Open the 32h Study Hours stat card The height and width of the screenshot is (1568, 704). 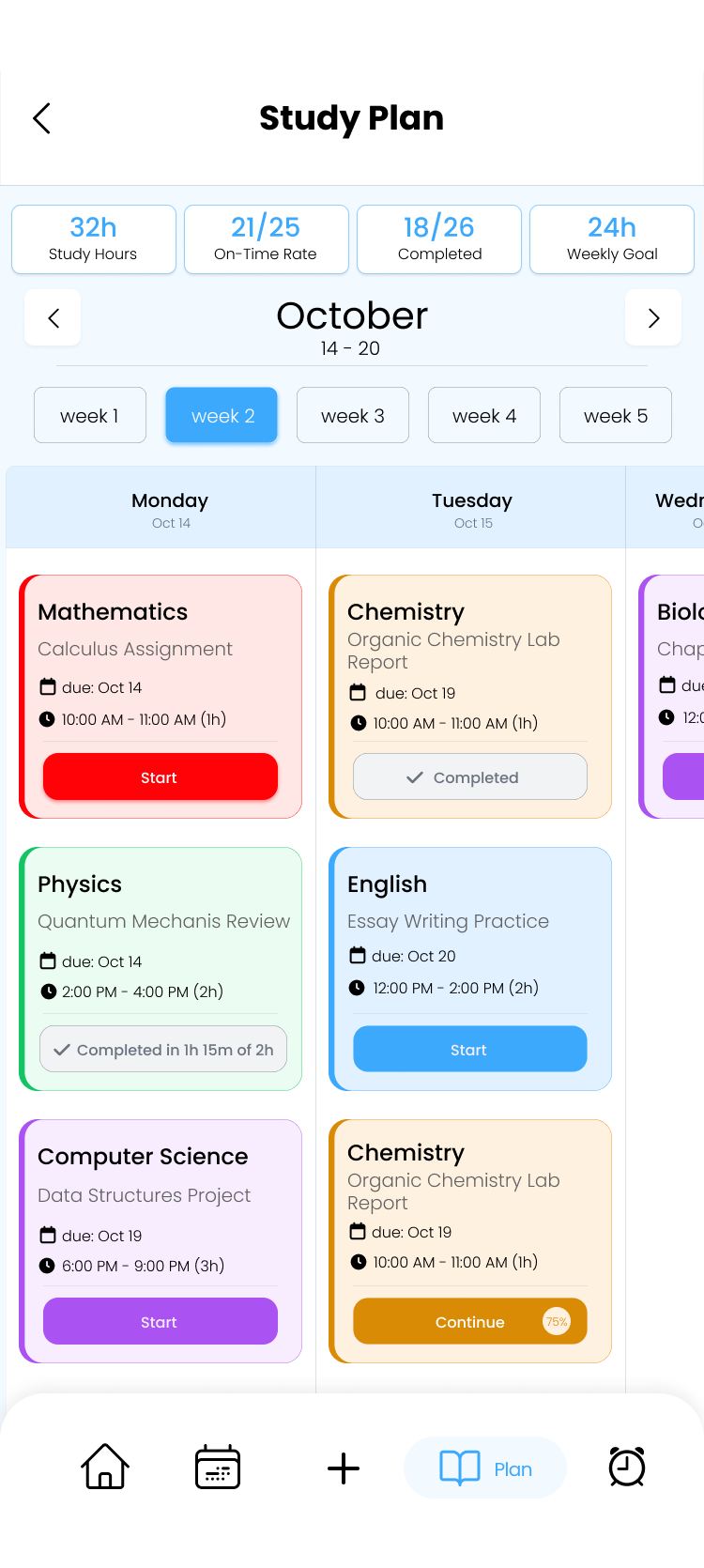tap(93, 238)
